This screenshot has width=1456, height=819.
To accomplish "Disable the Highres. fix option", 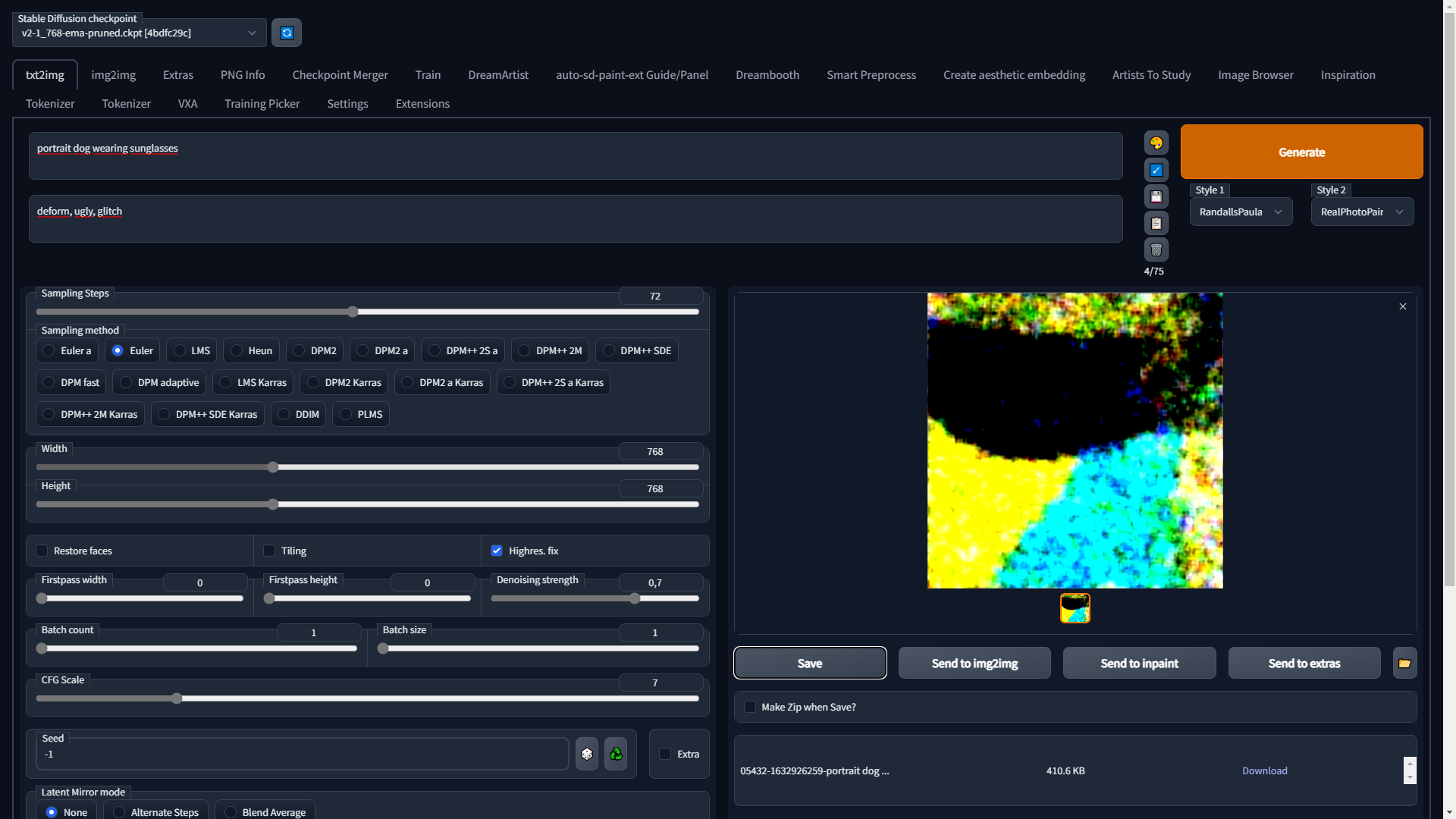I will tap(497, 551).
